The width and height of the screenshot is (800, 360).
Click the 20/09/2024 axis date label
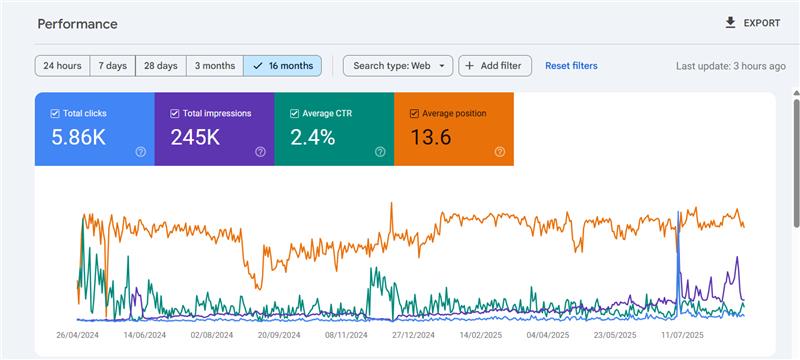[279, 336]
